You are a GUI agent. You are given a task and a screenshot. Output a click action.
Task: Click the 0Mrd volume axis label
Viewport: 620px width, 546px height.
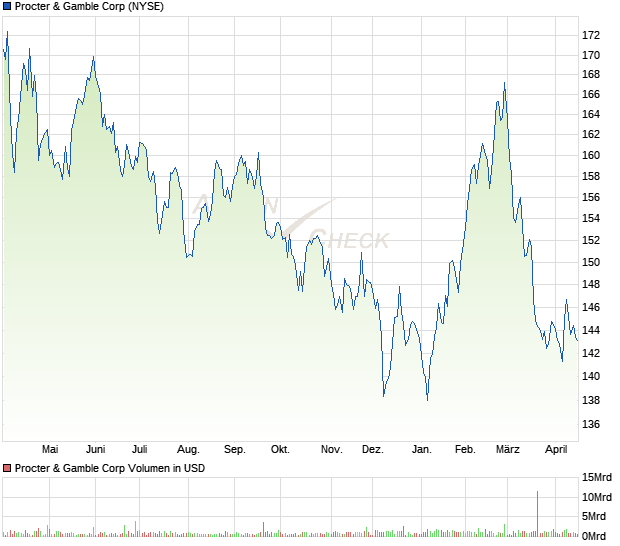click(x=594, y=537)
